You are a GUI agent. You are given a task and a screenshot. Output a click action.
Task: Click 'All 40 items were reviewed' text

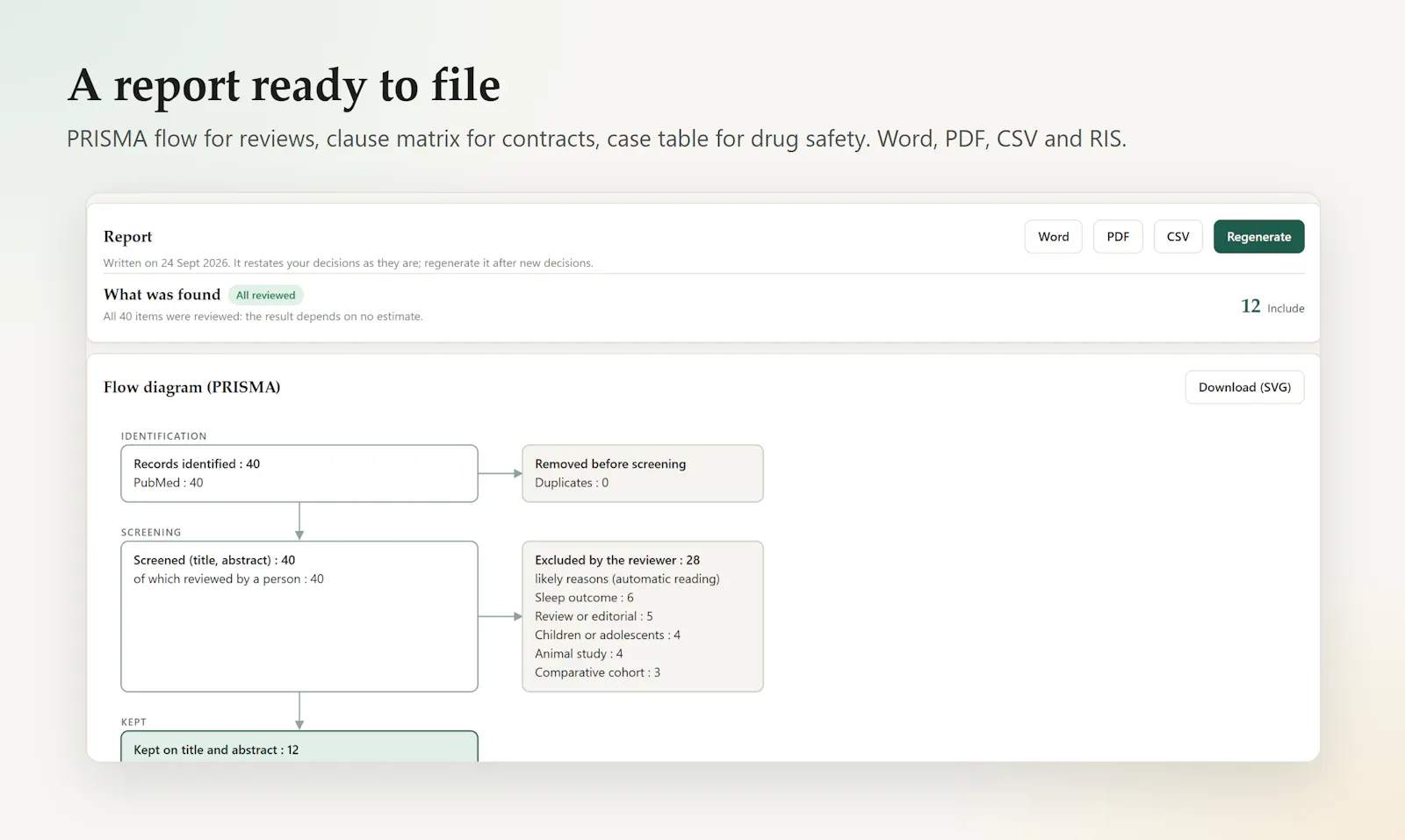pos(263,316)
